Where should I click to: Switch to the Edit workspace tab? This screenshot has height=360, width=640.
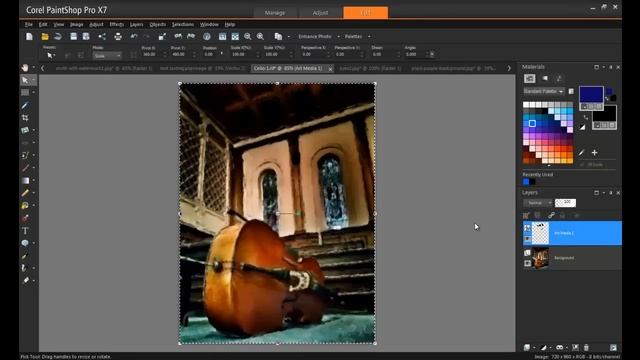click(x=366, y=13)
